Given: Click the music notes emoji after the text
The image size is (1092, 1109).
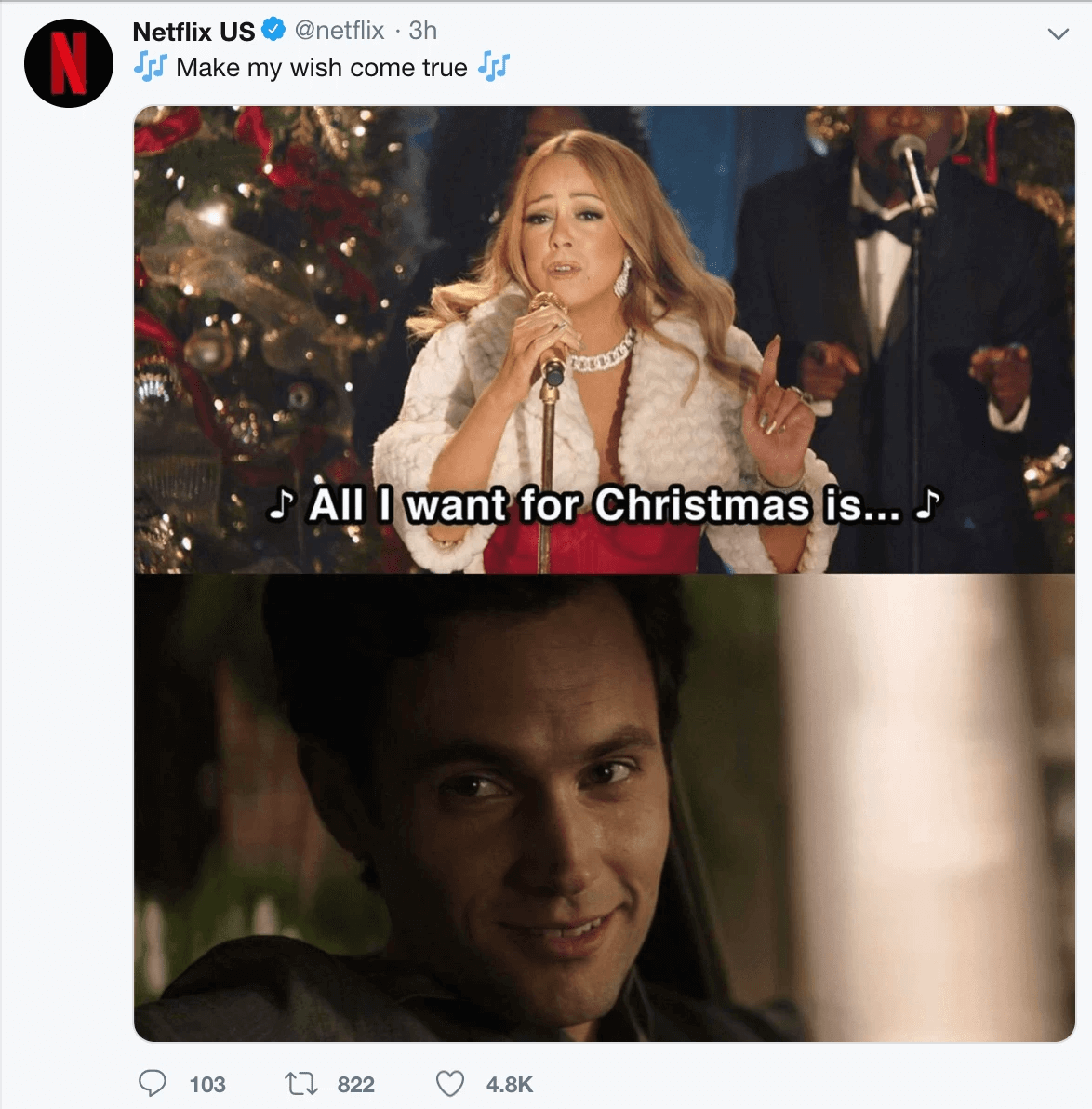Looking at the screenshot, I should [x=494, y=66].
